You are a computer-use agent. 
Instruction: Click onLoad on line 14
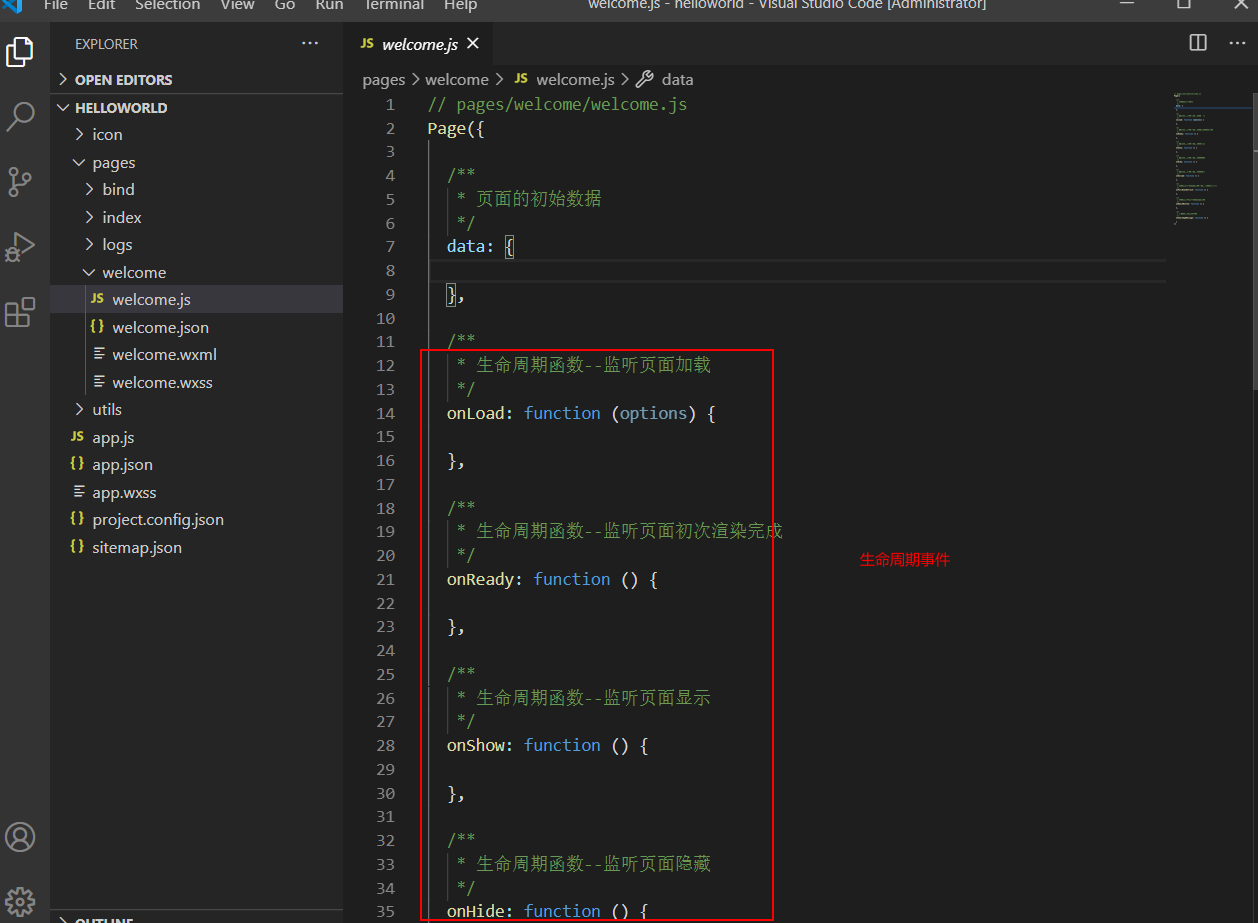click(476, 413)
